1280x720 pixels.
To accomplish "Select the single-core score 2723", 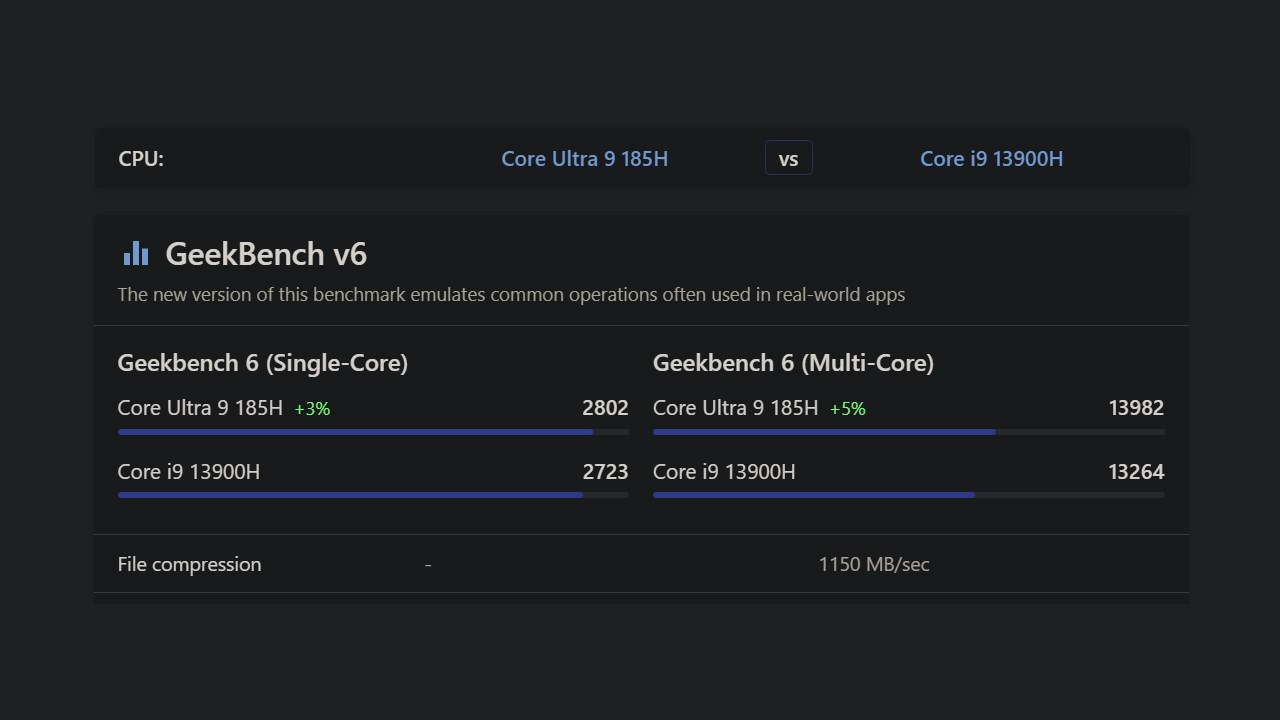I will pyautogui.click(x=605, y=472).
